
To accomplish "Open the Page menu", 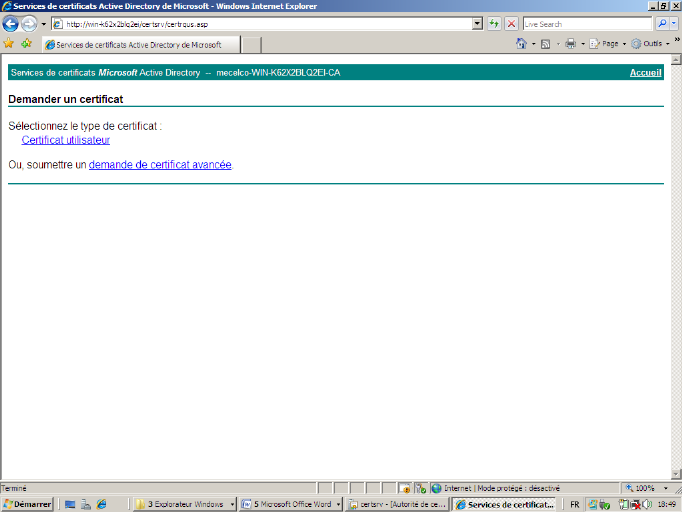I will [608, 44].
